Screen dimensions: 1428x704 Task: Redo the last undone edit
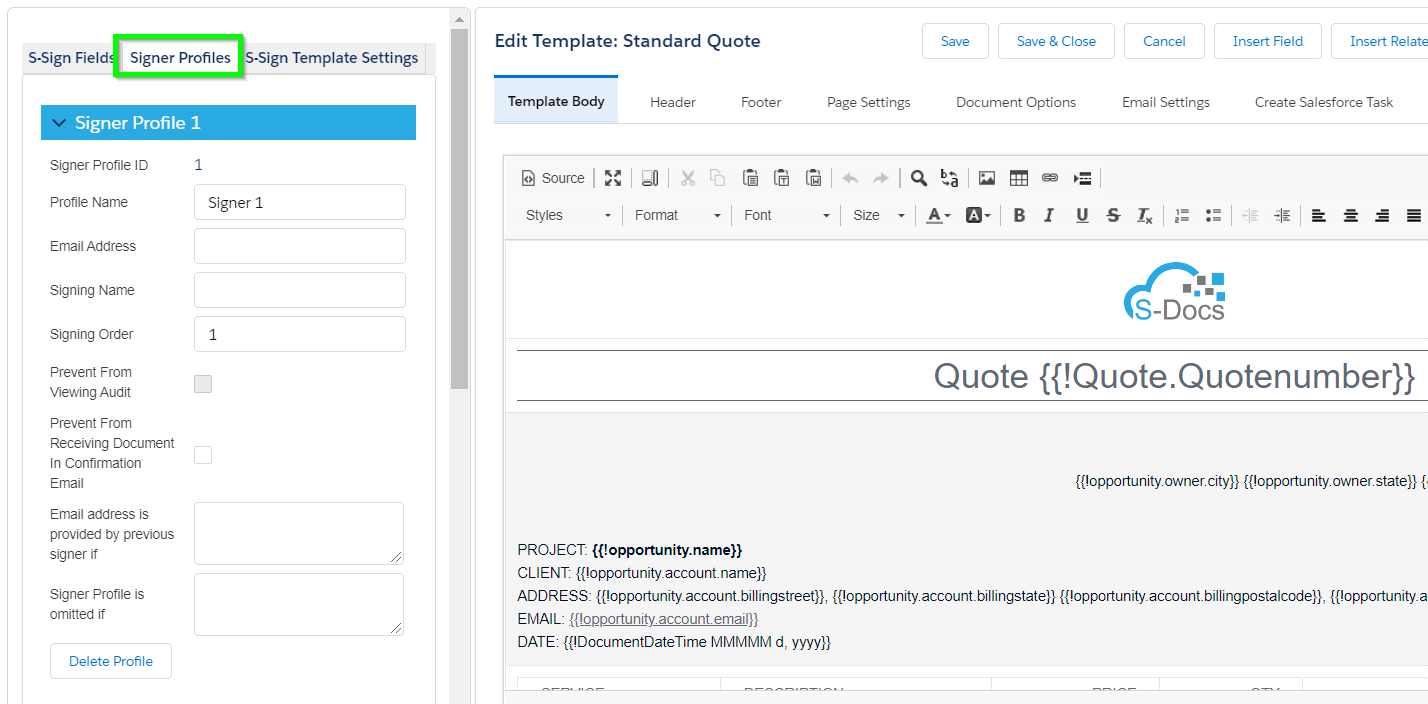pyautogui.click(x=881, y=178)
